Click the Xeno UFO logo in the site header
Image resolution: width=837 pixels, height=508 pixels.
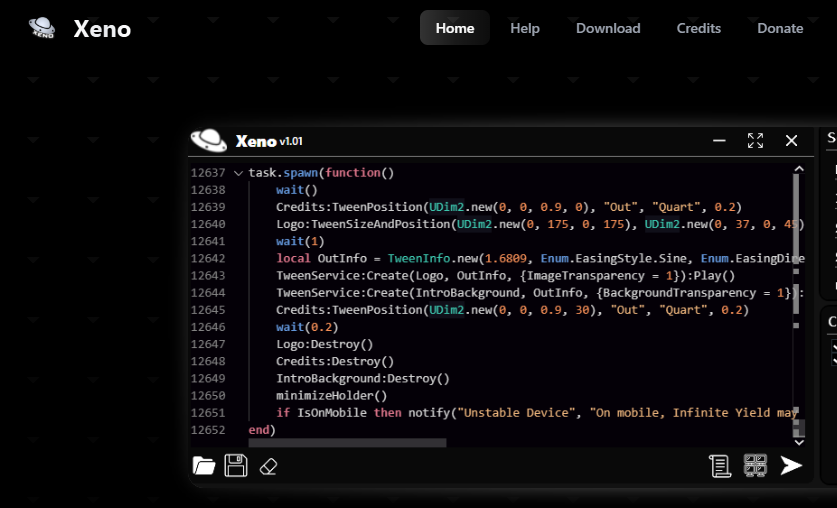click(42, 27)
